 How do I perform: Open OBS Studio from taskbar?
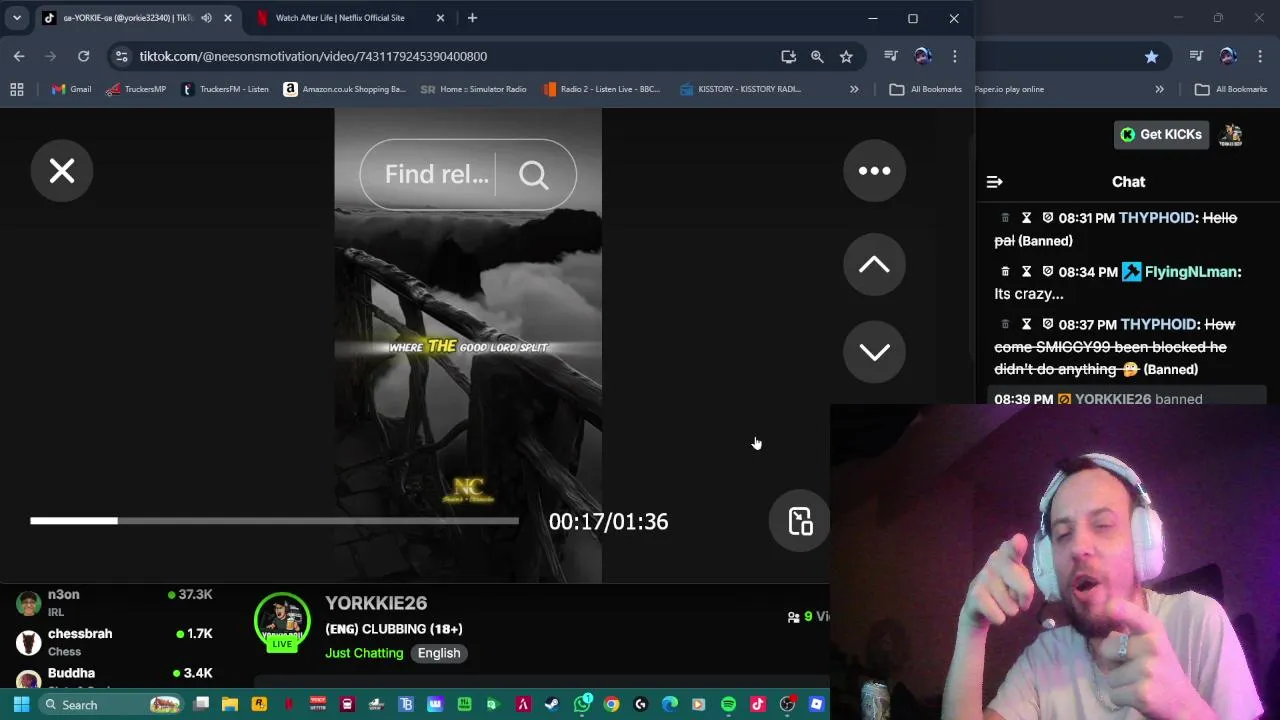[787, 705]
